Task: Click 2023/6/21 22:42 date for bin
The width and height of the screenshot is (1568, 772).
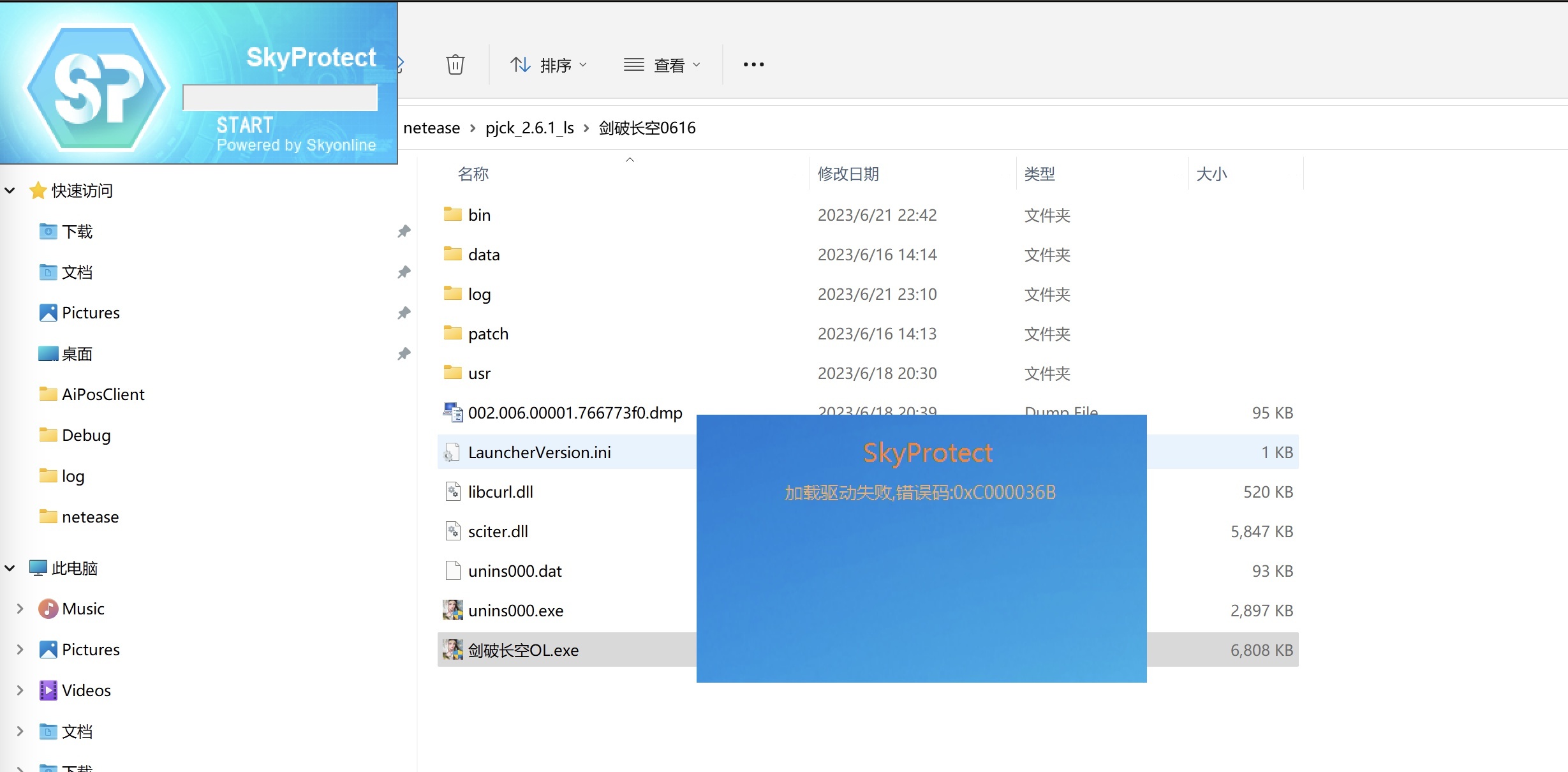Action: 877,215
